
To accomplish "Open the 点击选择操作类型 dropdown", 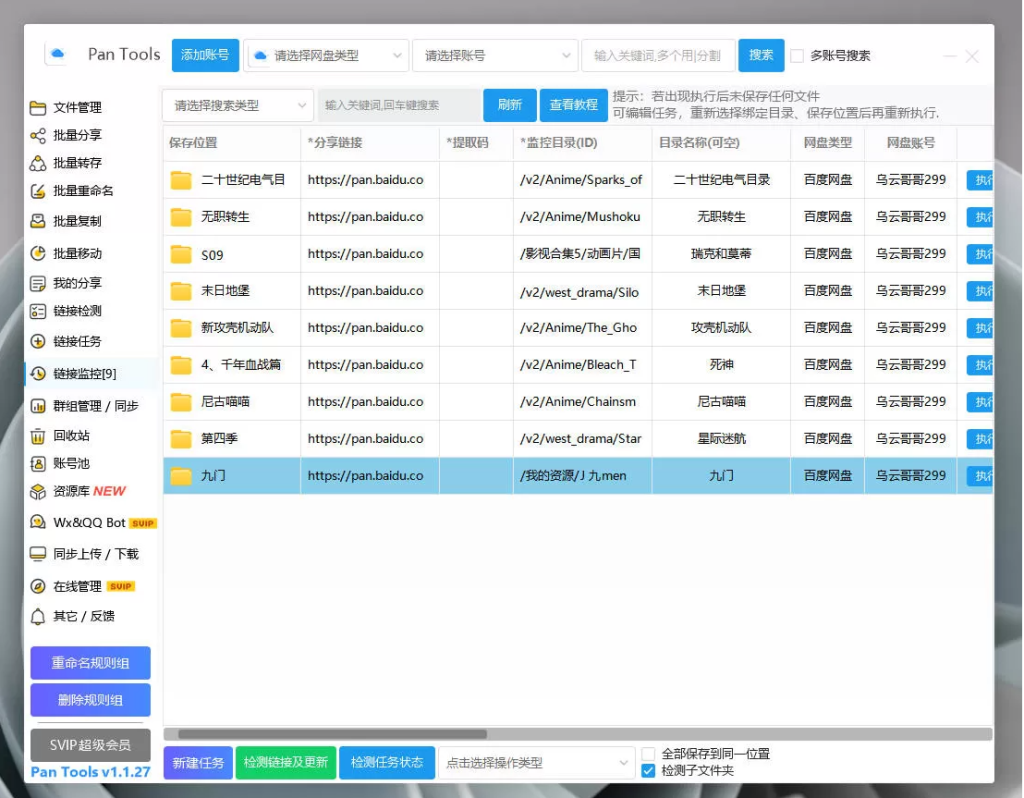I will pos(536,763).
